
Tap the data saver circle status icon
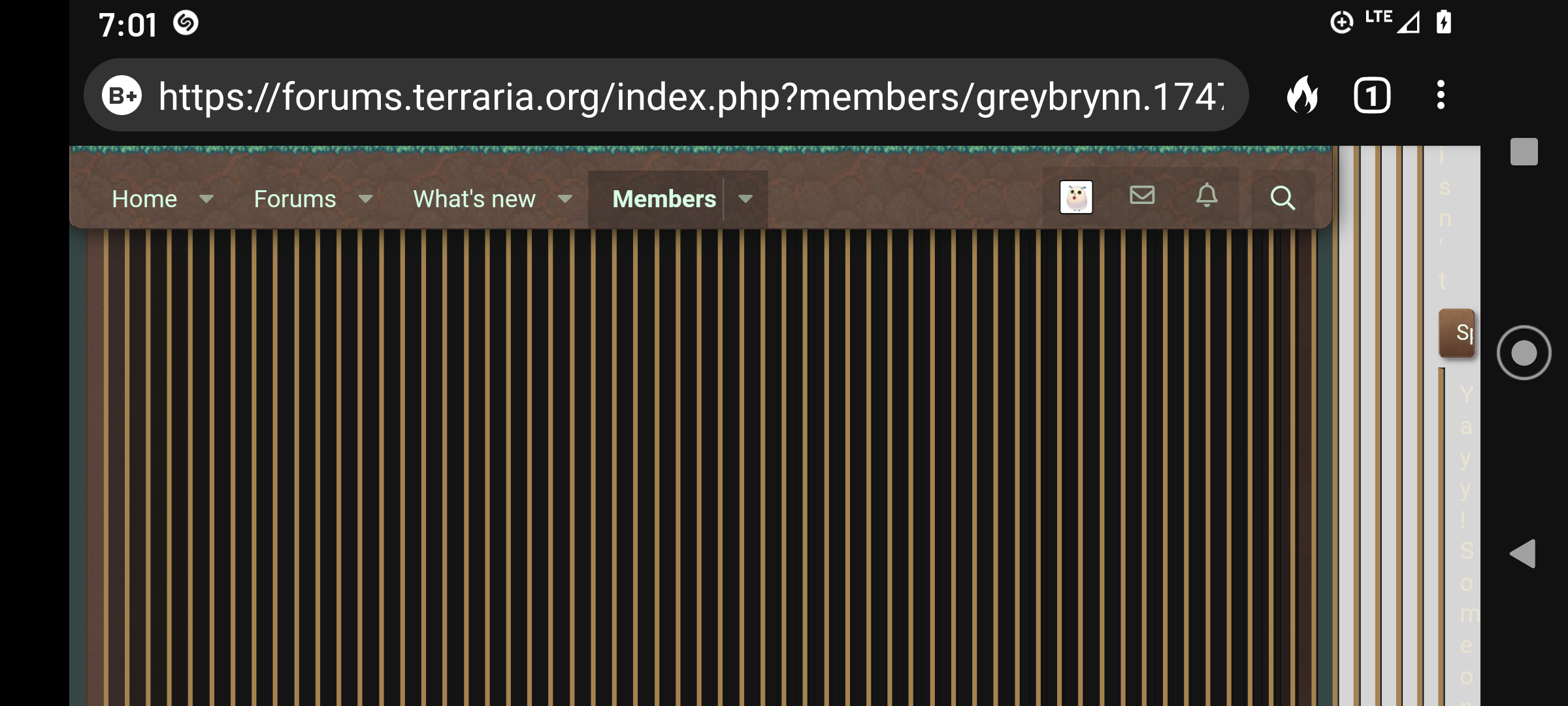(1342, 22)
